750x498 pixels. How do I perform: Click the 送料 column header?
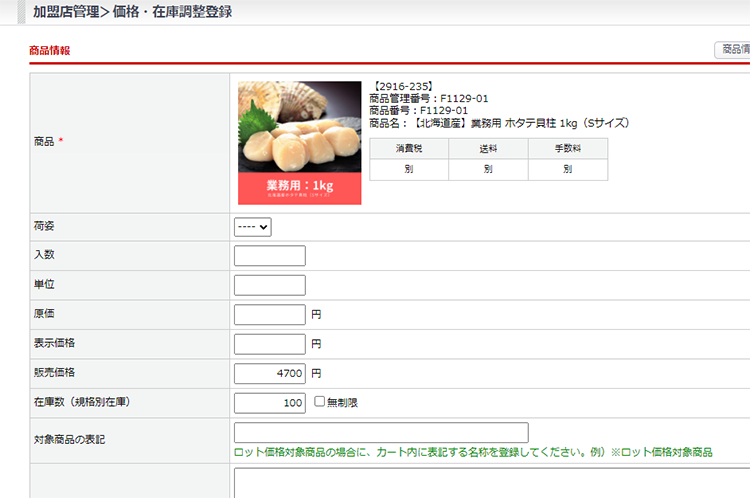pyautogui.click(x=488, y=148)
